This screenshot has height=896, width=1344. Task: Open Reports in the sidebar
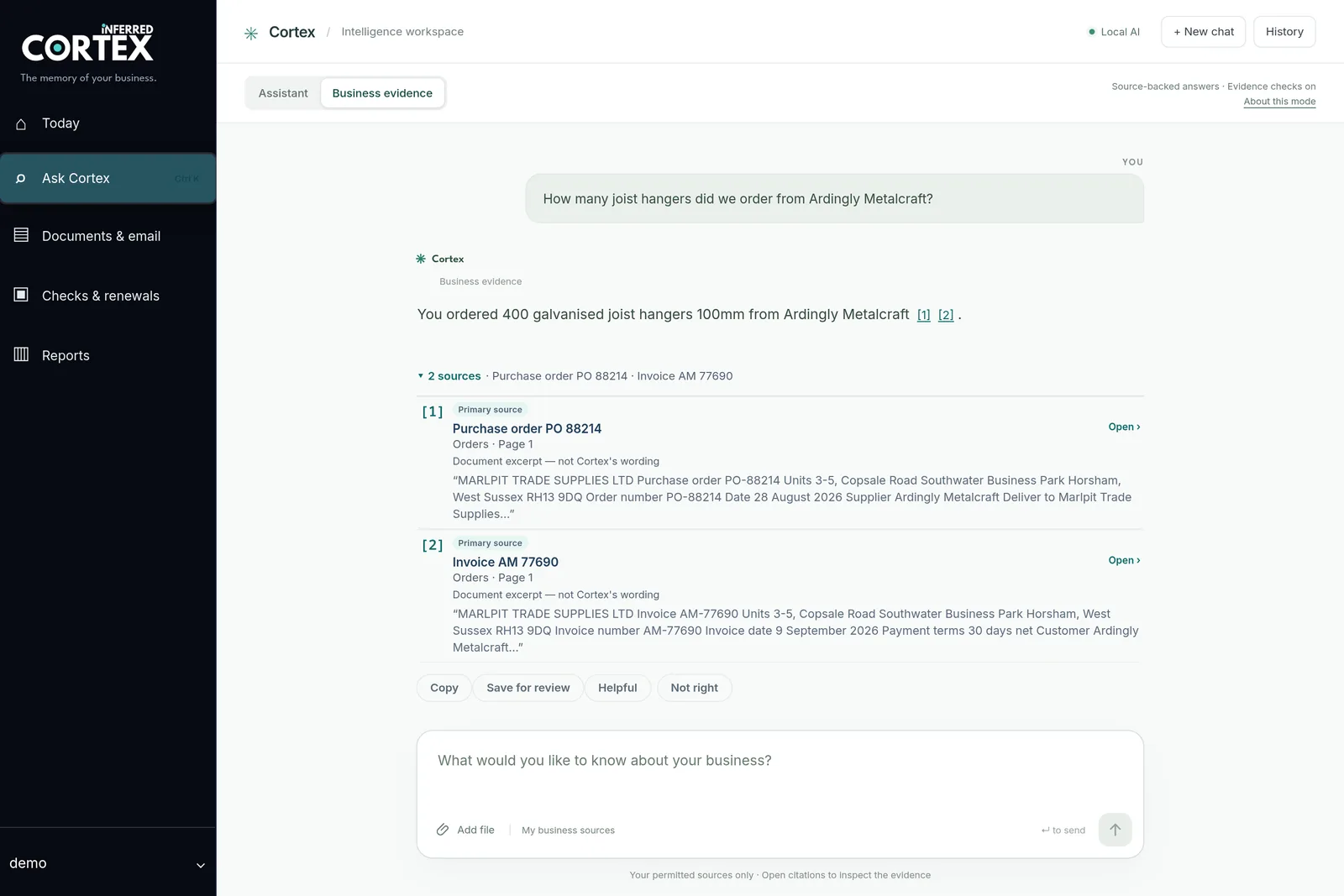108,355
